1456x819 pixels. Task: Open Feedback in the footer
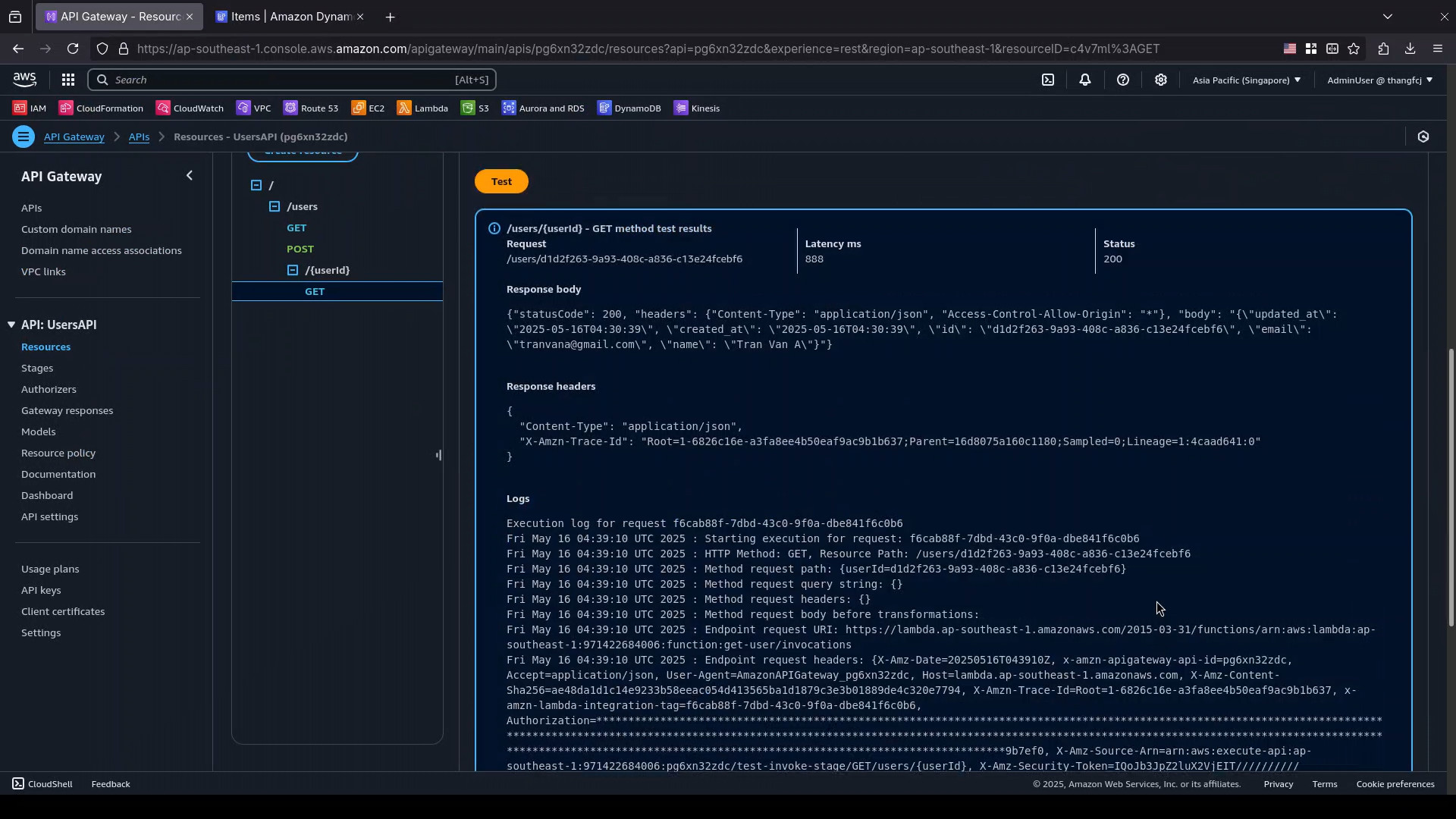[111, 784]
